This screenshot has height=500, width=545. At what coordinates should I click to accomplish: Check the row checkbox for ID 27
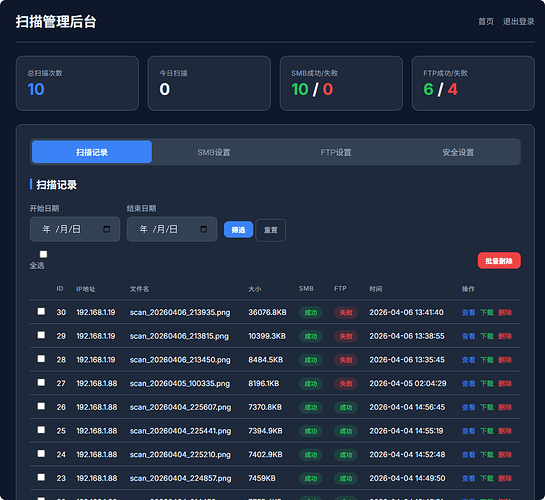tap(41, 382)
